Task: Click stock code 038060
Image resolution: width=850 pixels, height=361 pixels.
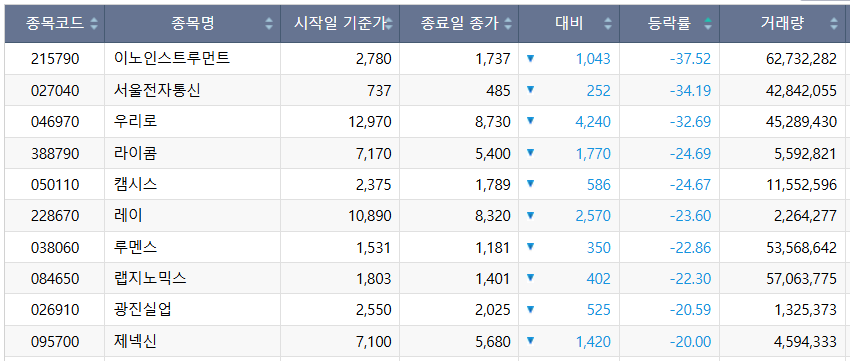Action: click(x=55, y=248)
